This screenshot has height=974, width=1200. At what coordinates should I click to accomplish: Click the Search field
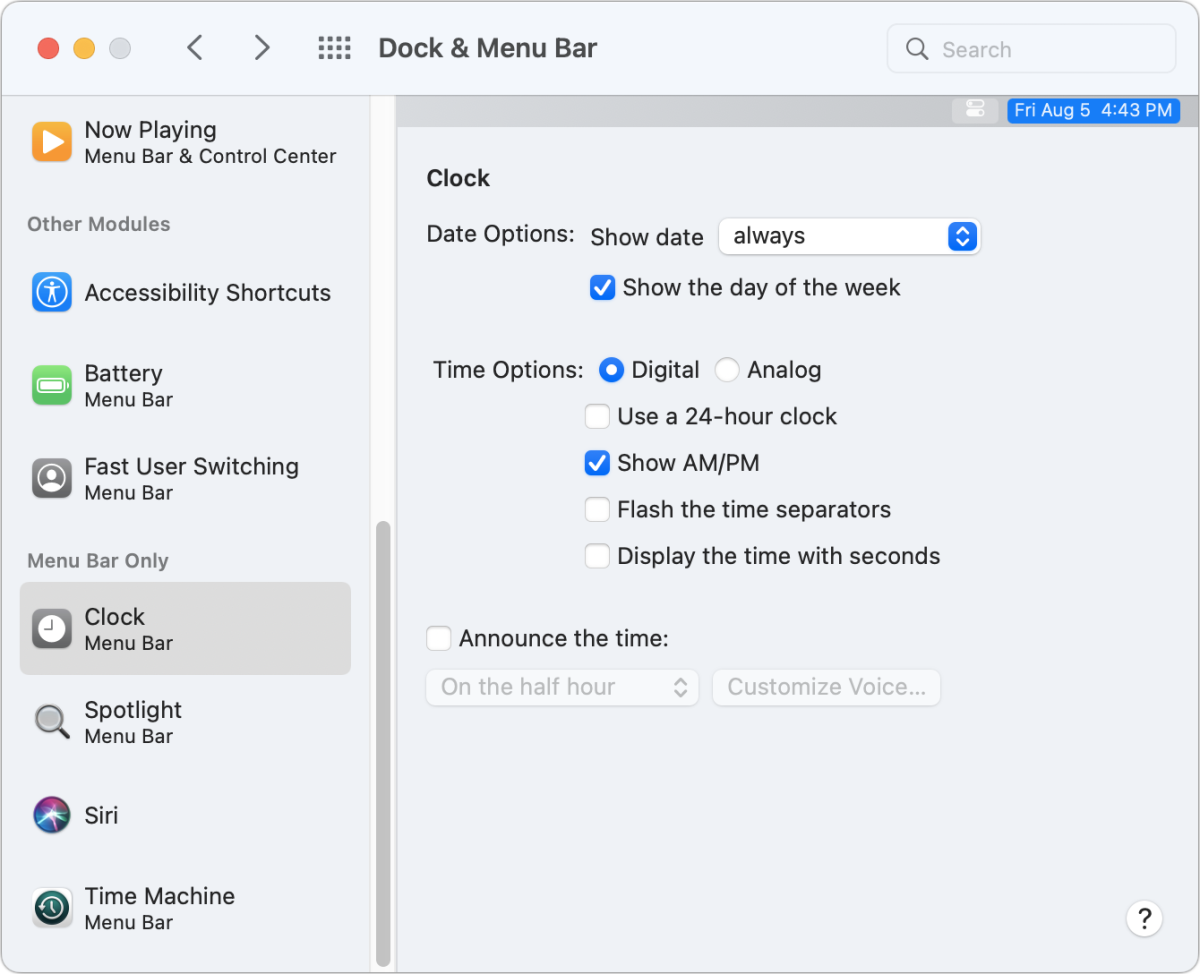[1031, 49]
